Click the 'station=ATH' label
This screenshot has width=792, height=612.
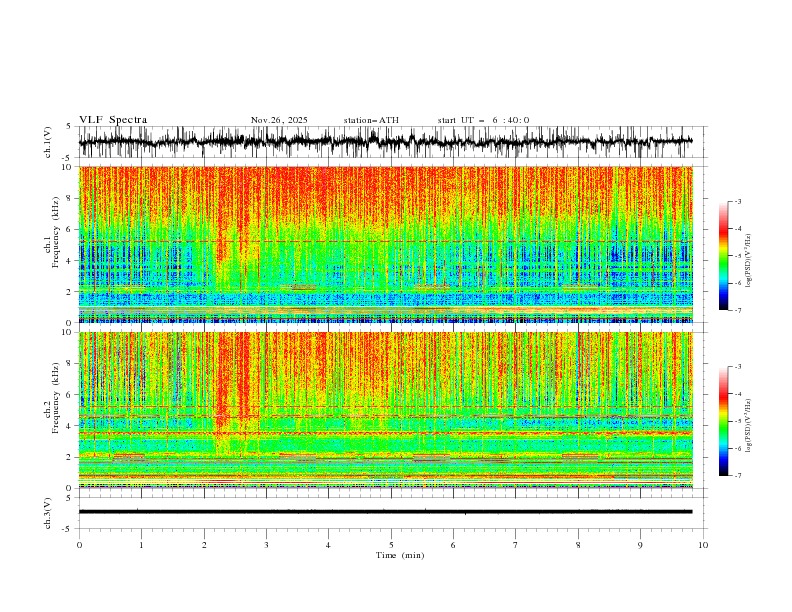coord(371,120)
